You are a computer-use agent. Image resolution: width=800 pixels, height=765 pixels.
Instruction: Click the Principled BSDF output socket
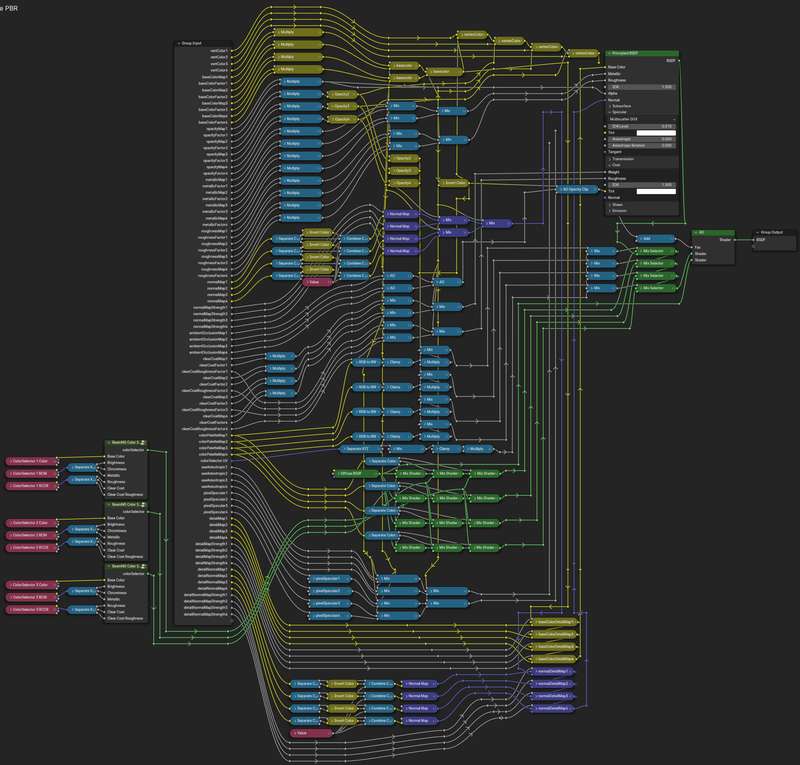pyautogui.click(x=679, y=61)
